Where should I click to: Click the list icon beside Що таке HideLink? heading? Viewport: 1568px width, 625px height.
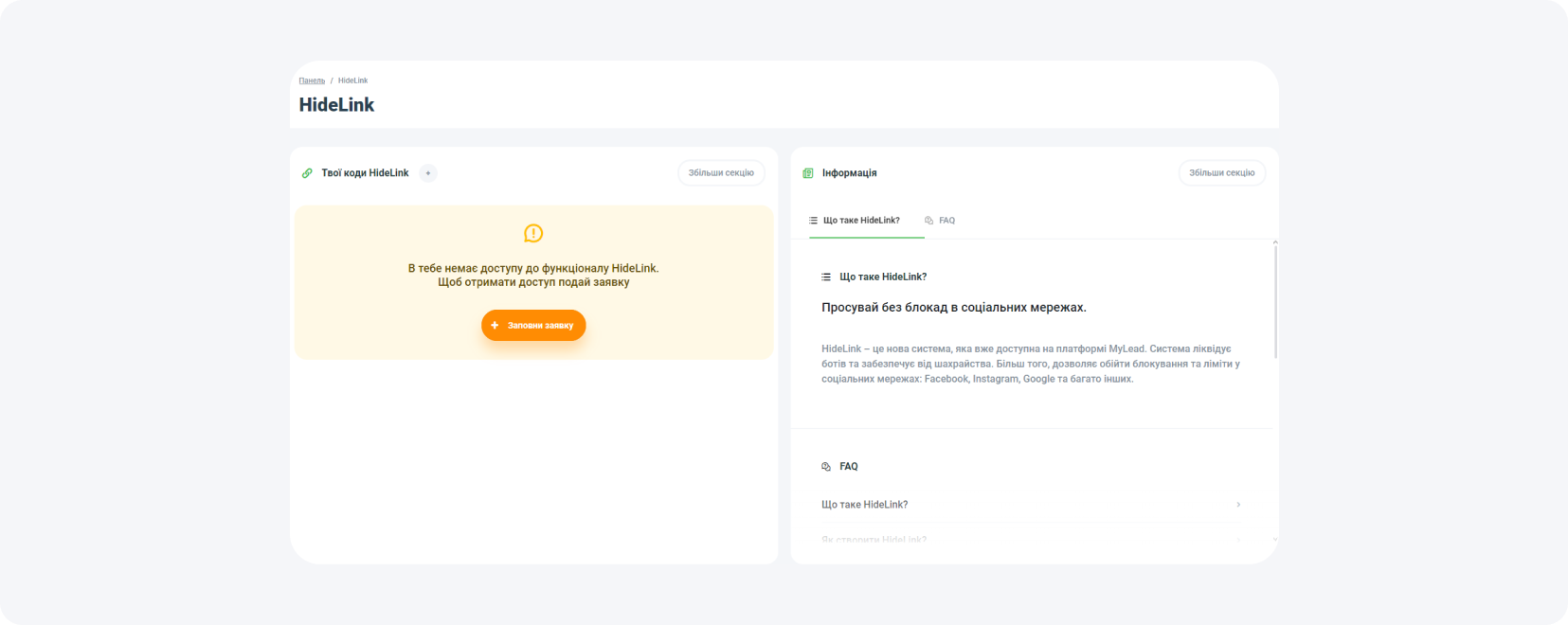[826, 277]
